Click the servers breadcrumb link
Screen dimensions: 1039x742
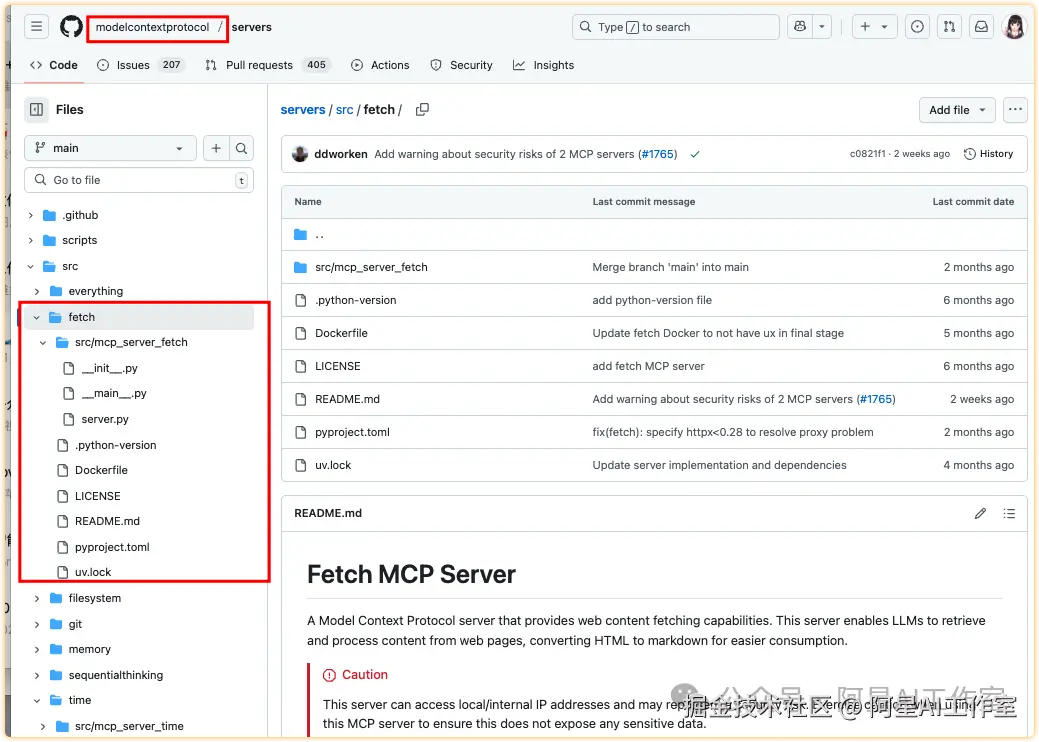click(303, 110)
